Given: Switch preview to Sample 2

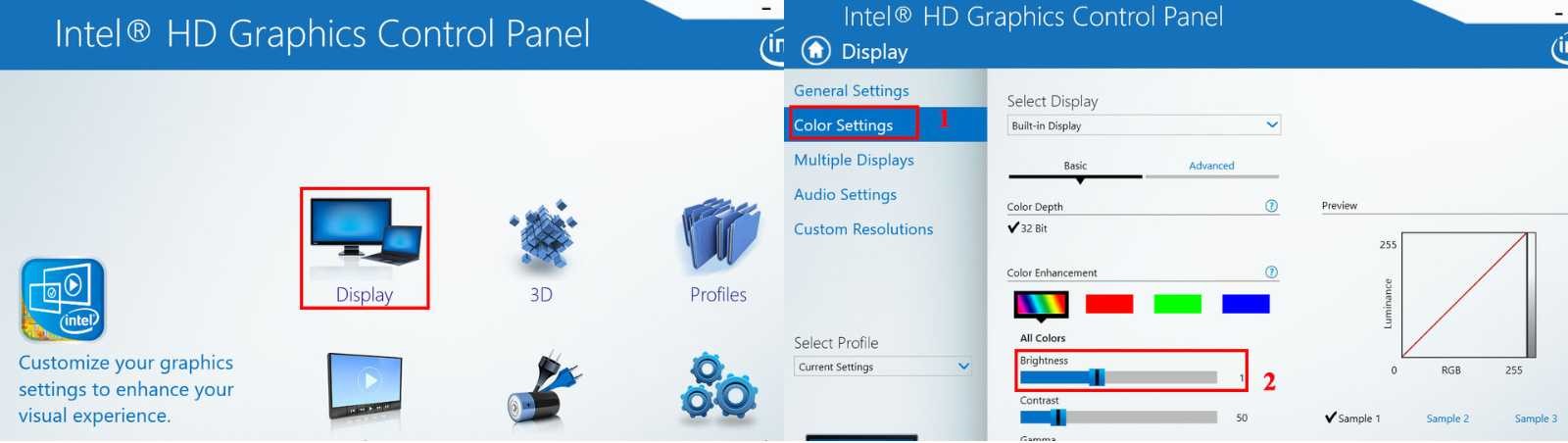Looking at the screenshot, I should tap(1447, 418).
